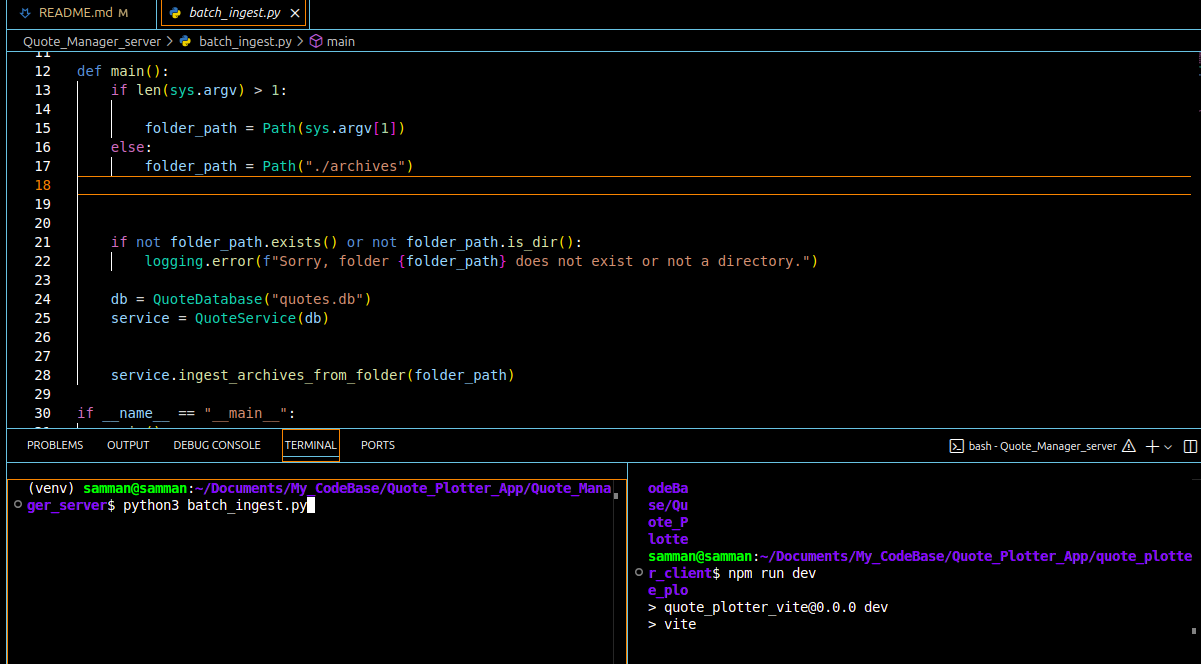Open the main symbol breadcrumb dropdown
This screenshot has width=1201, height=664.
pyautogui.click(x=341, y=41)
